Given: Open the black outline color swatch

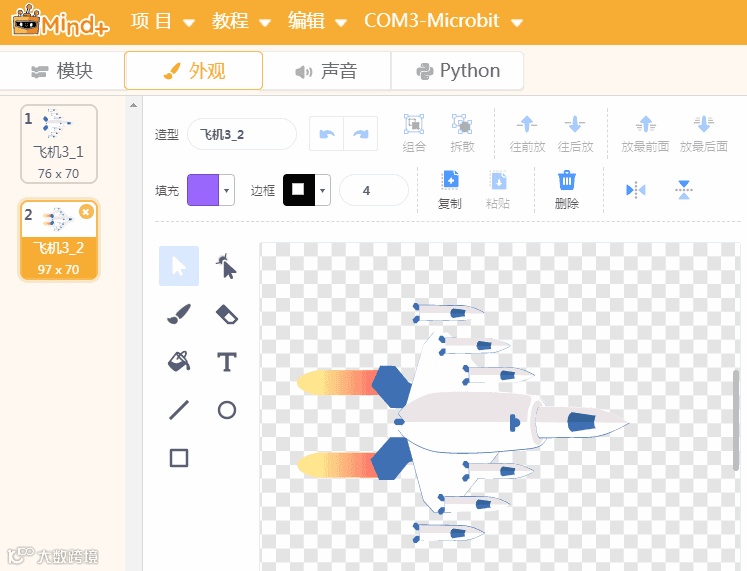Looking at the screenshot, I should [299, 190].
